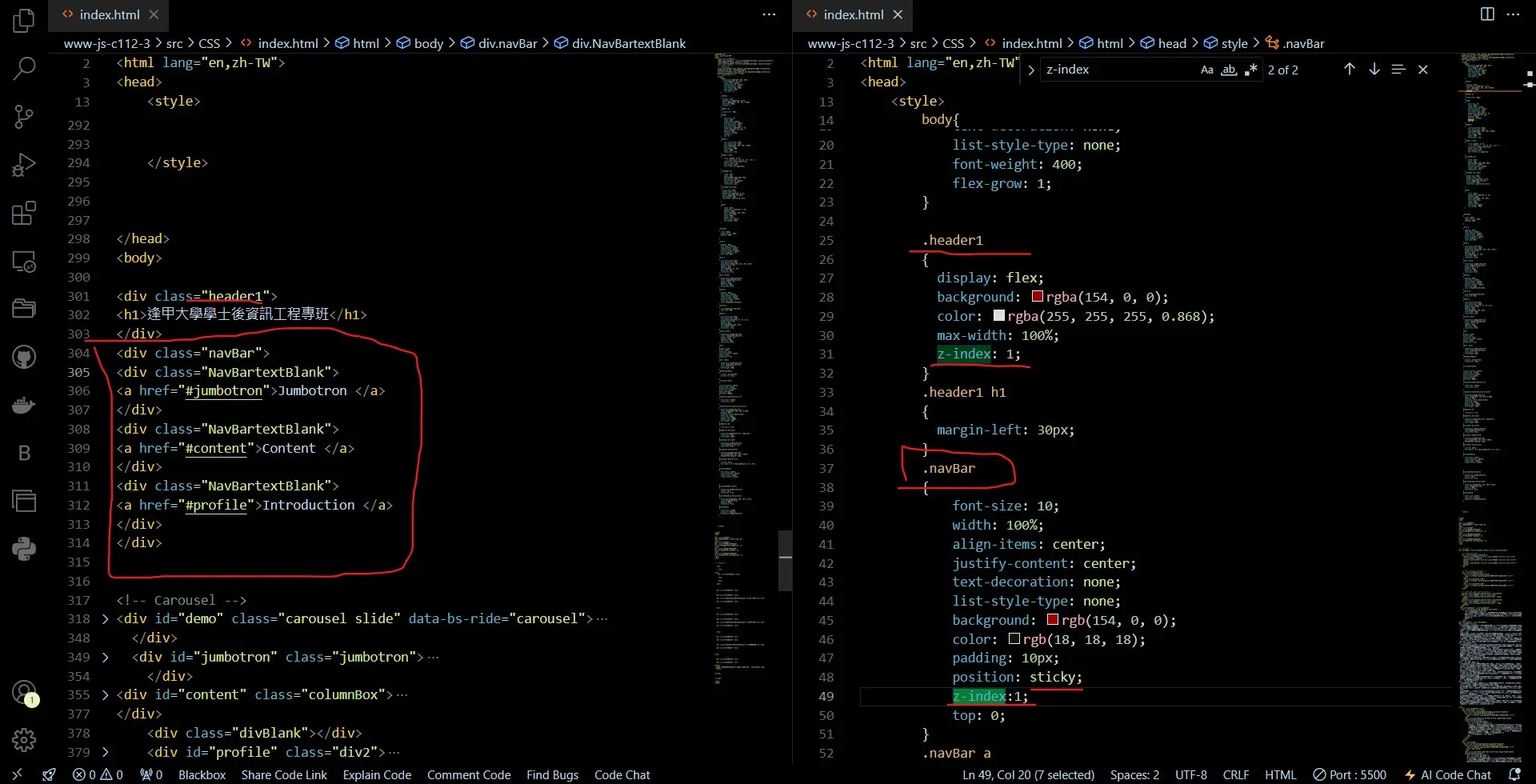1536x784 pixels.
Task: Toggle Use Regular Expression in find widget
Action: pos(1251,70)
